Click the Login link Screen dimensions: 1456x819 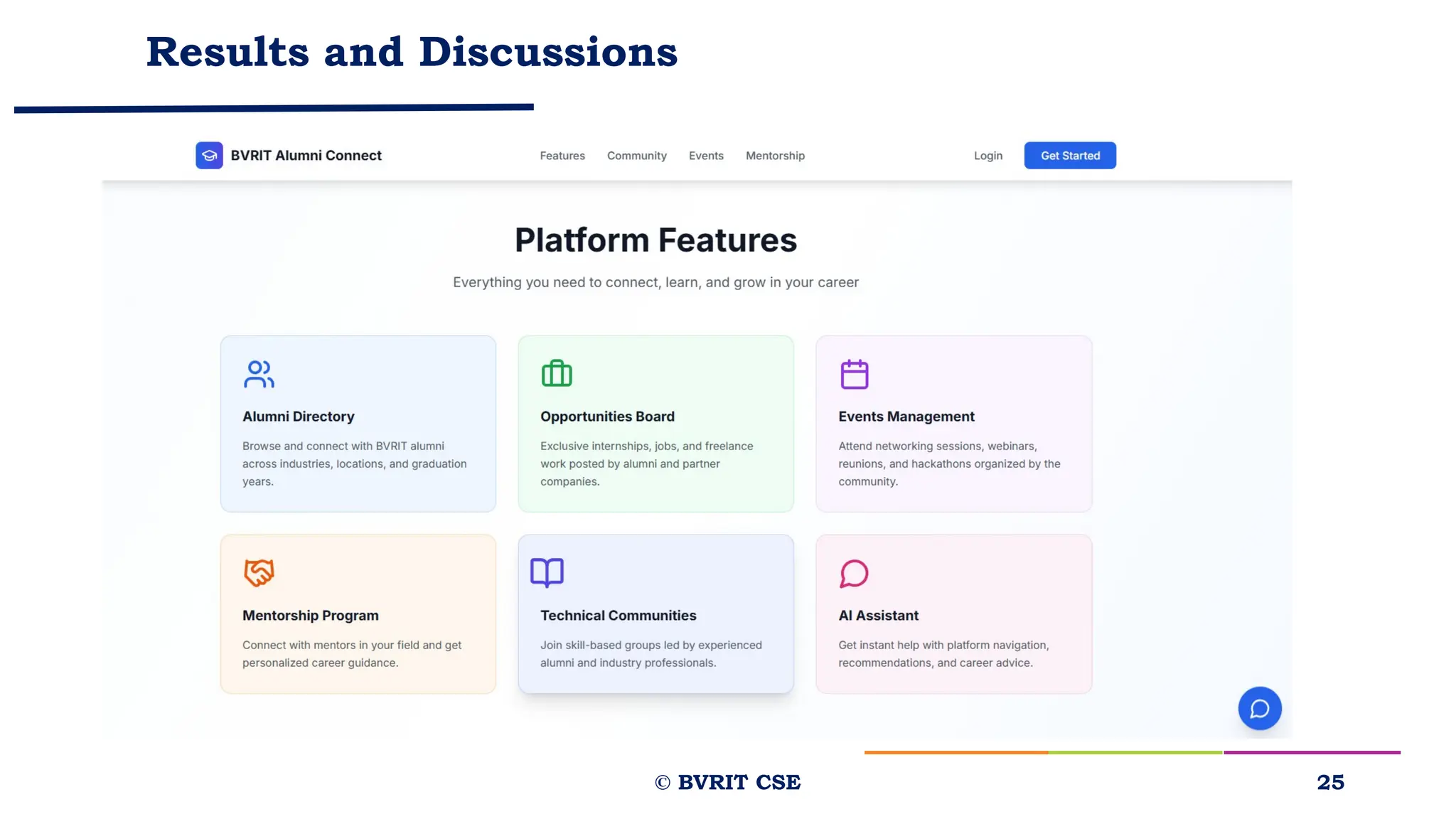pyautogui.click(x=987, y=156)
